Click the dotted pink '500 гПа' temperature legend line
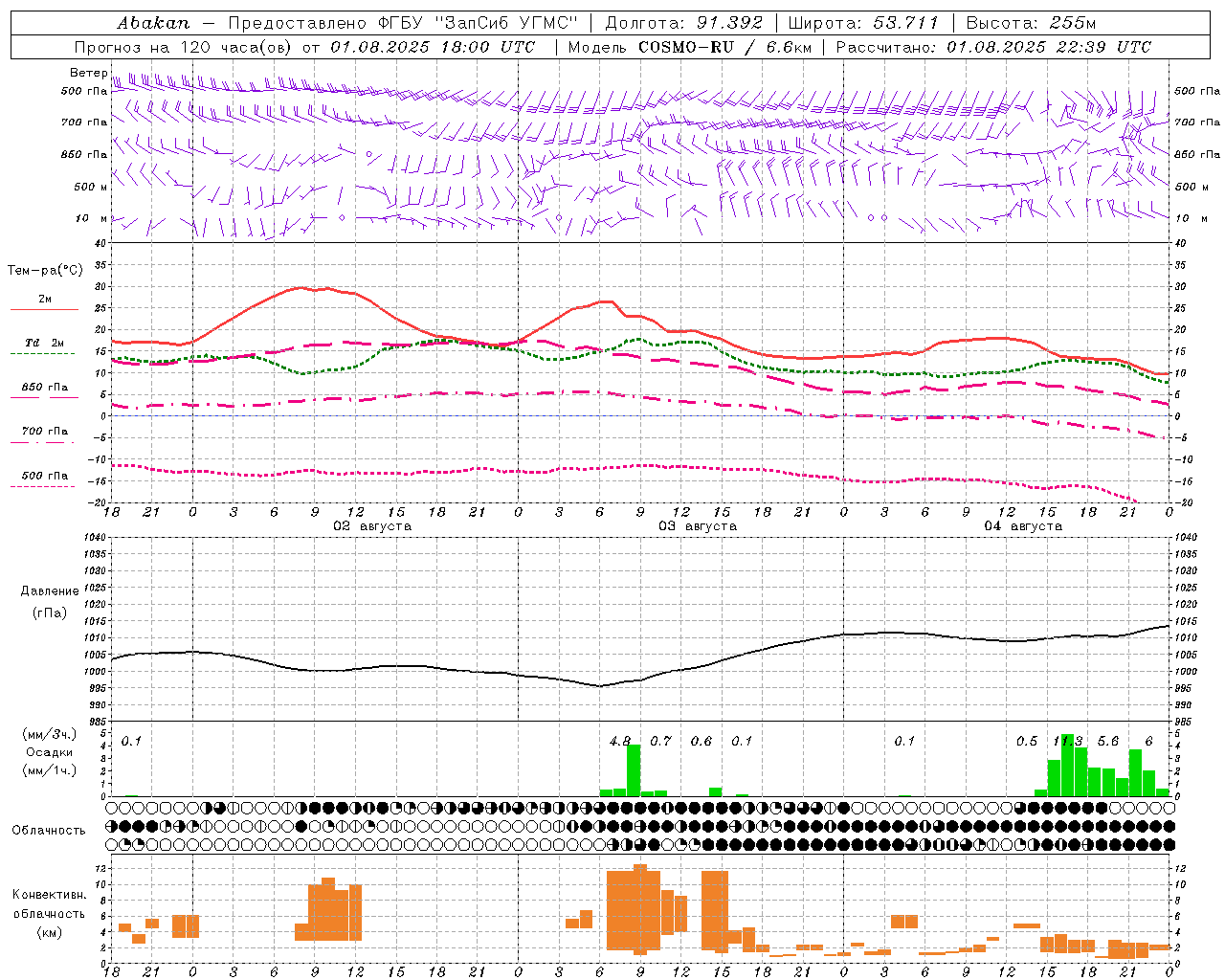Screen dimensions: 1225x980 tap(44, 486)
